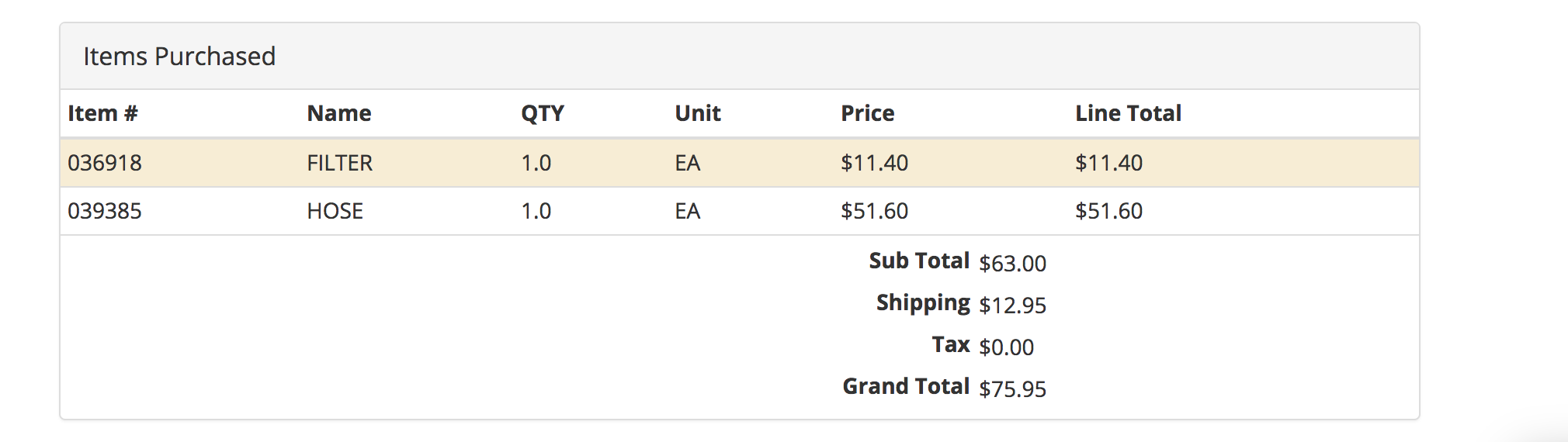The image size is (1568, 442).
Task: Click the Items Purchased panel heading
Action: (179, 57)
